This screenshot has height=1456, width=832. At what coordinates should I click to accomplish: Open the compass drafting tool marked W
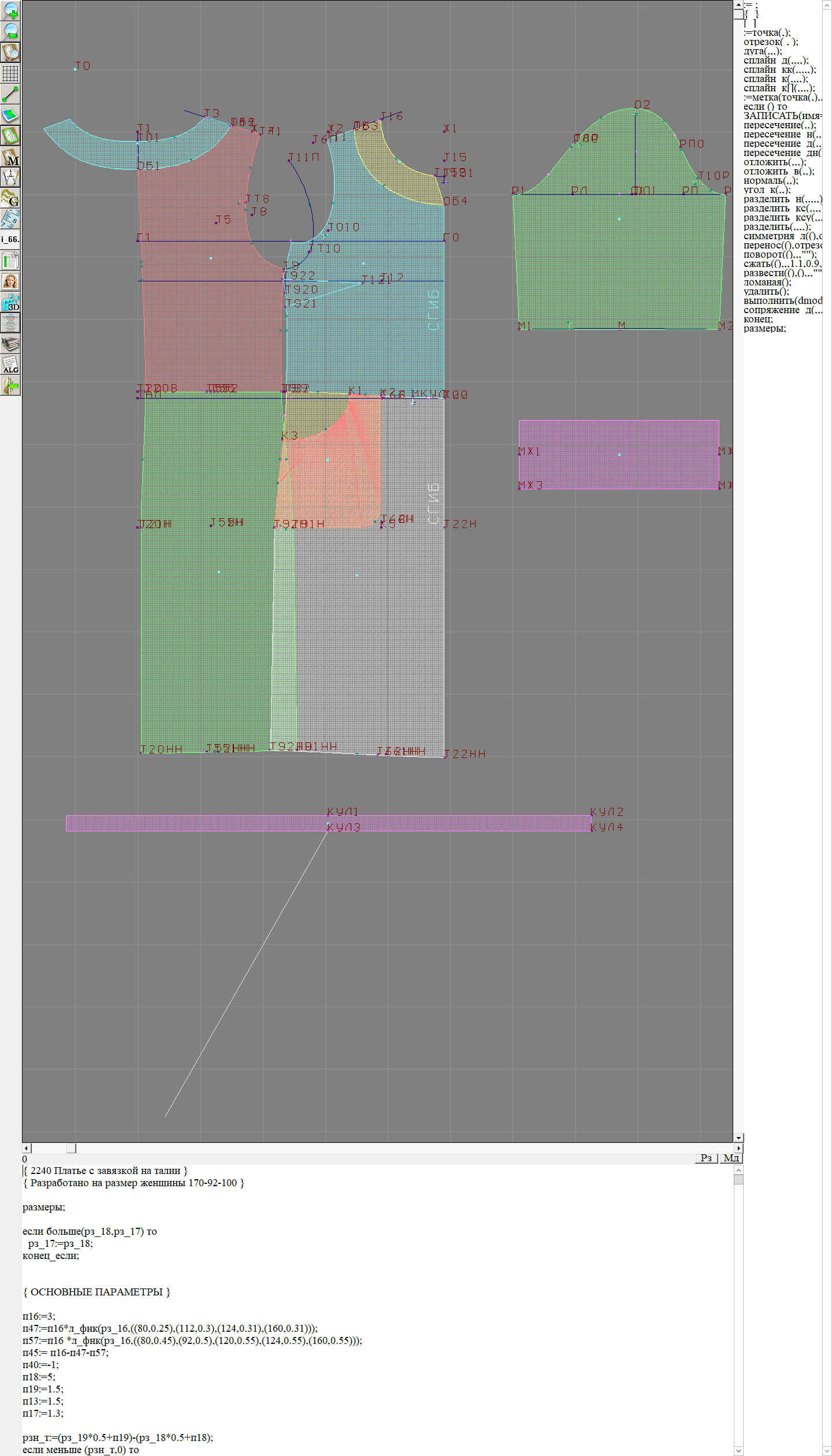10,177
